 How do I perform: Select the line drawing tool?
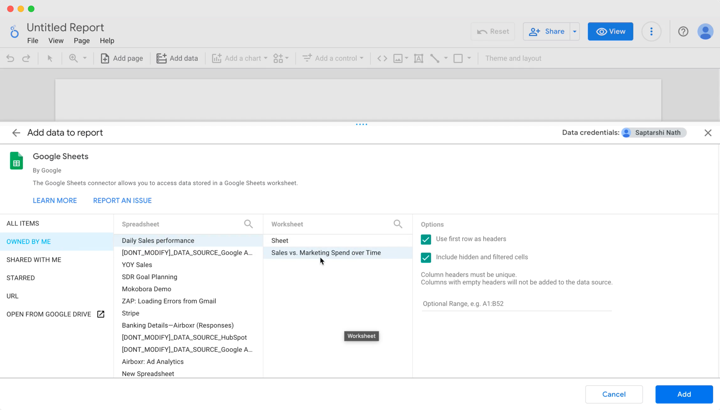coord(434,58)
